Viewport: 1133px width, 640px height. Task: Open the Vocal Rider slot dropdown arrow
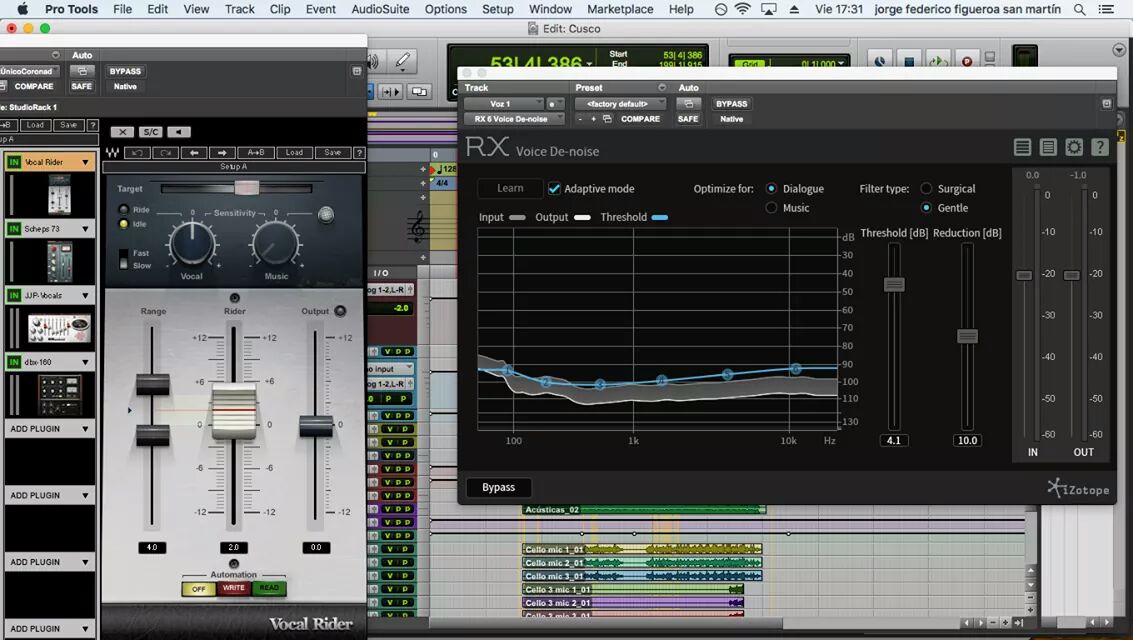pos(85,163)
